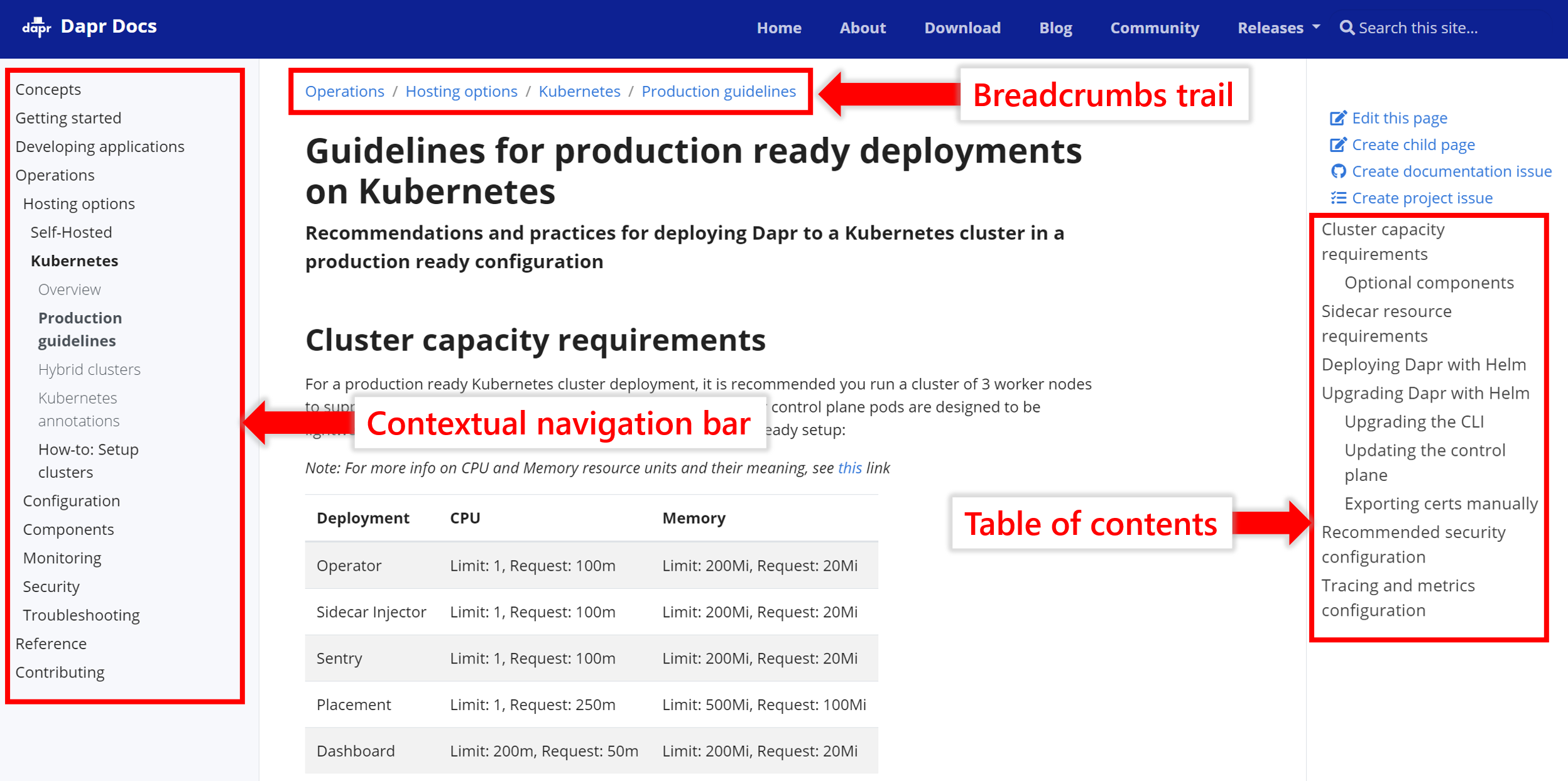Click Operations in the breadcrumb trail

(344, 92)
